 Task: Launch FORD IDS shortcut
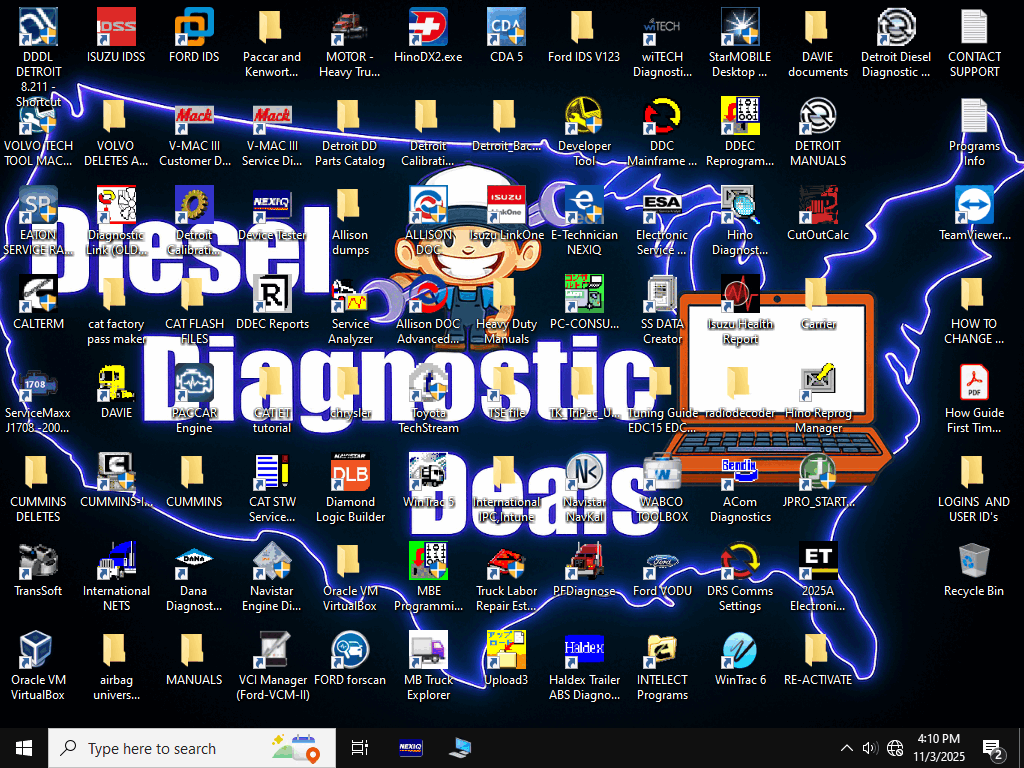(x=194, y=28)
